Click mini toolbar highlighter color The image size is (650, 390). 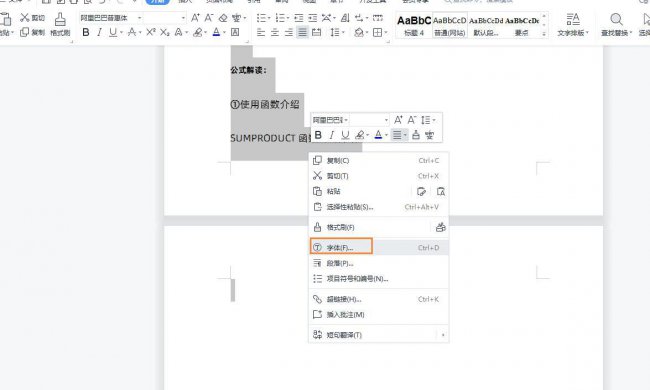pos(360,135)
